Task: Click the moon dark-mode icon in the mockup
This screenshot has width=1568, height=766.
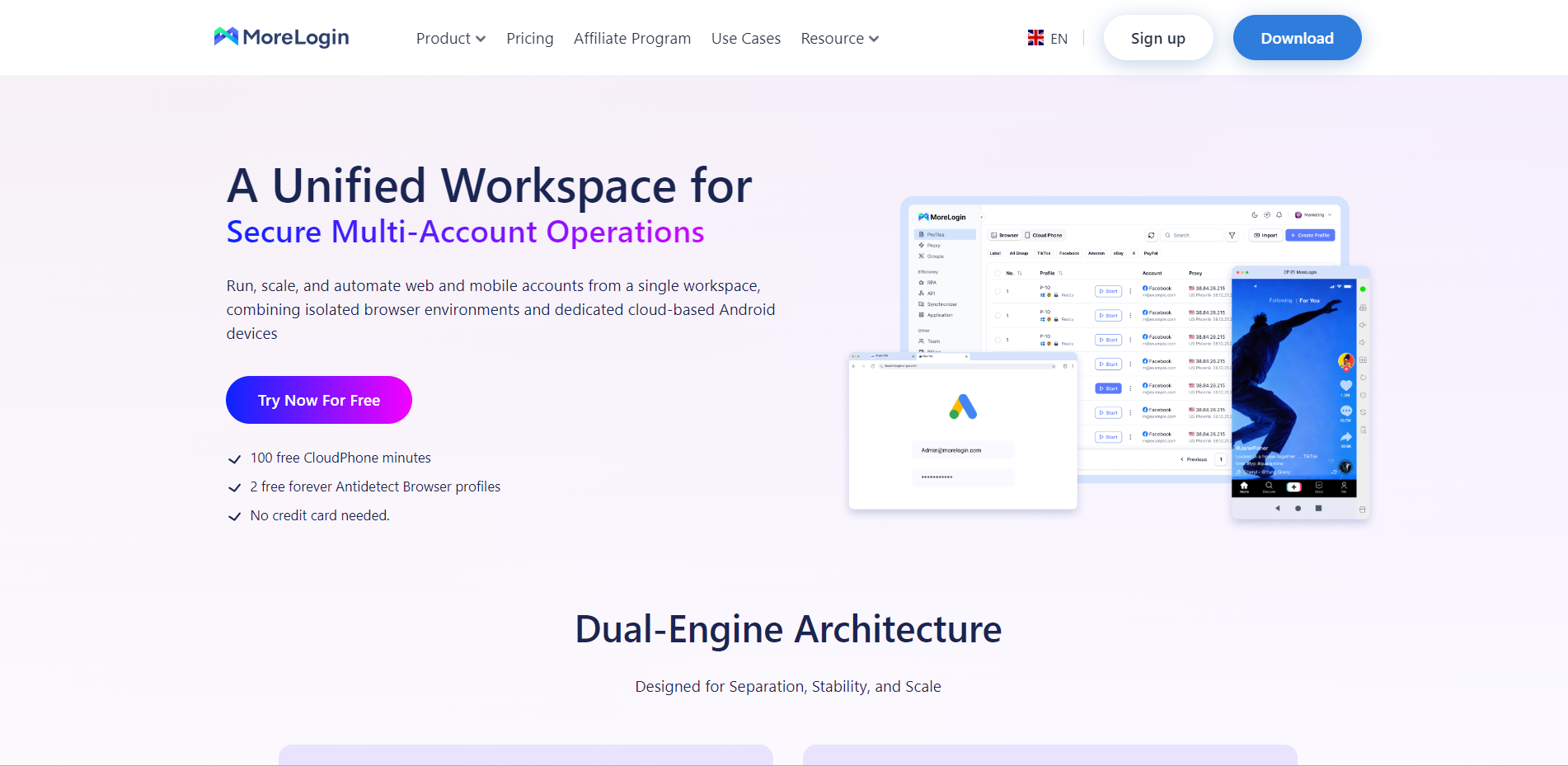Action: (x=1255, y=215)
